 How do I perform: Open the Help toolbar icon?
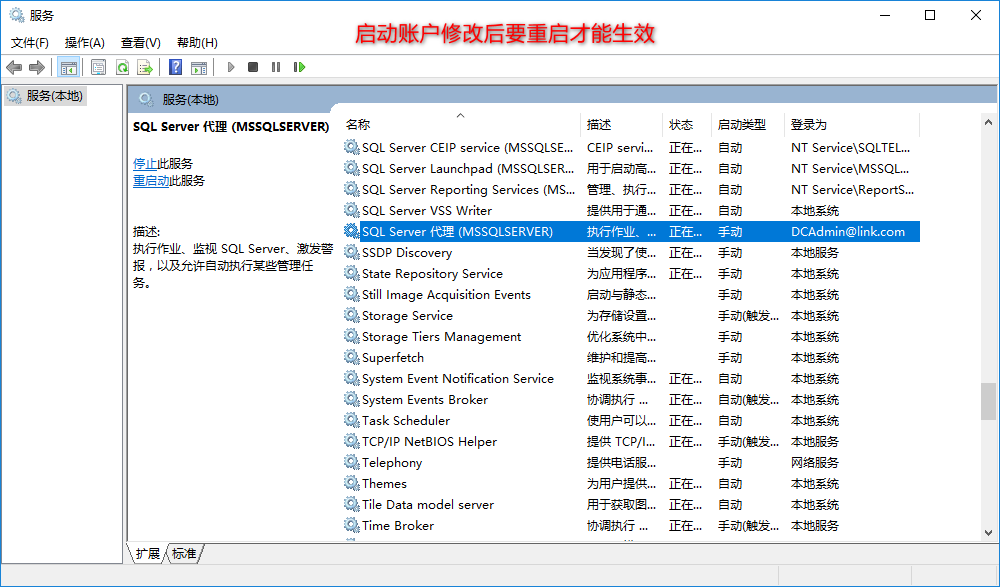point(175,67)
